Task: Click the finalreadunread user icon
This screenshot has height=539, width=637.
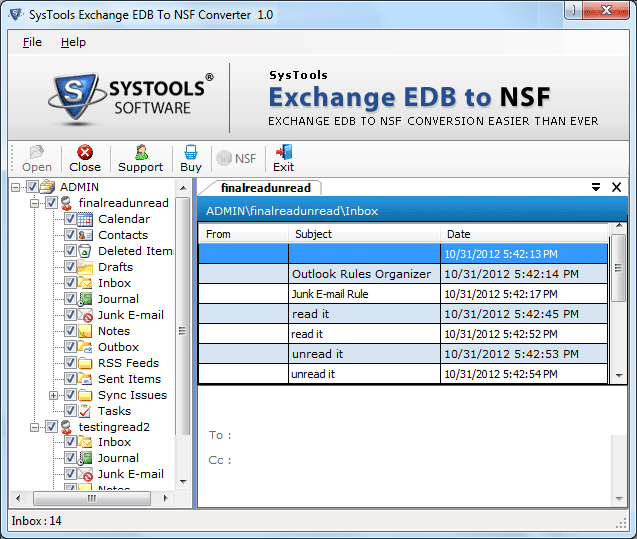Action: 66,203
